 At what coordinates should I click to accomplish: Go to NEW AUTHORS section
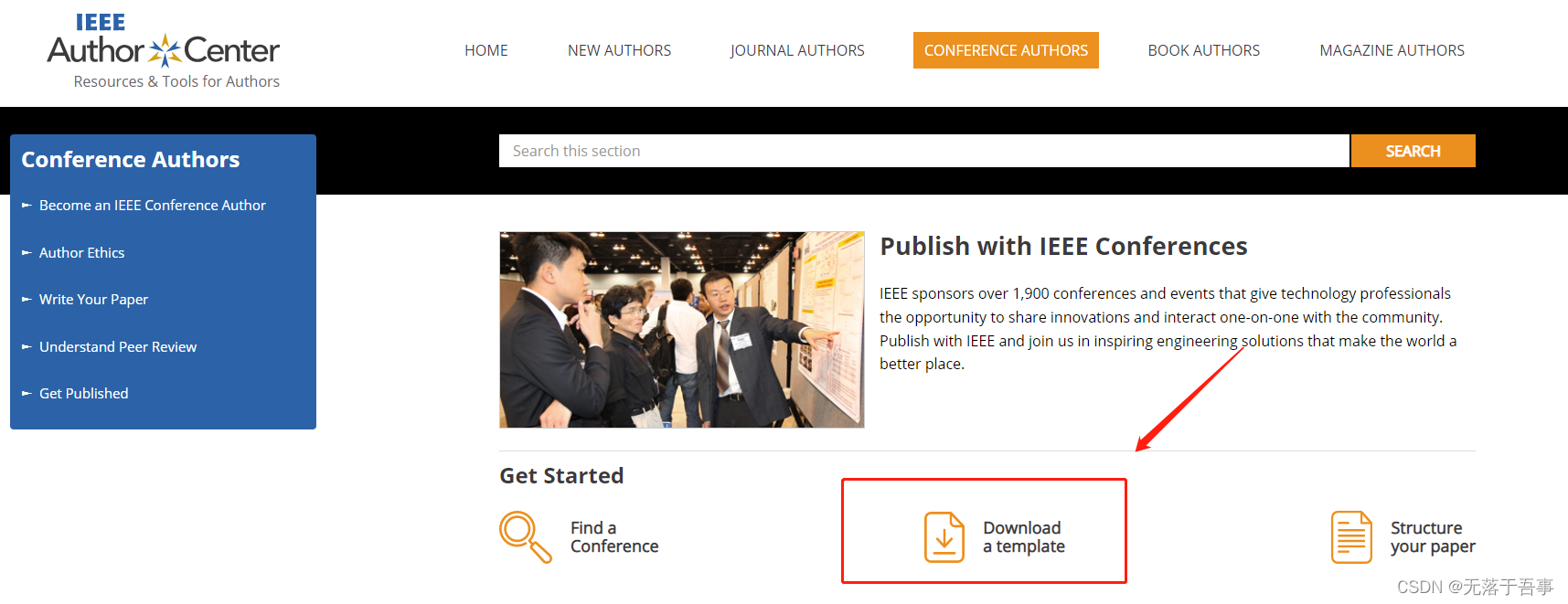(x=619, y=50)
